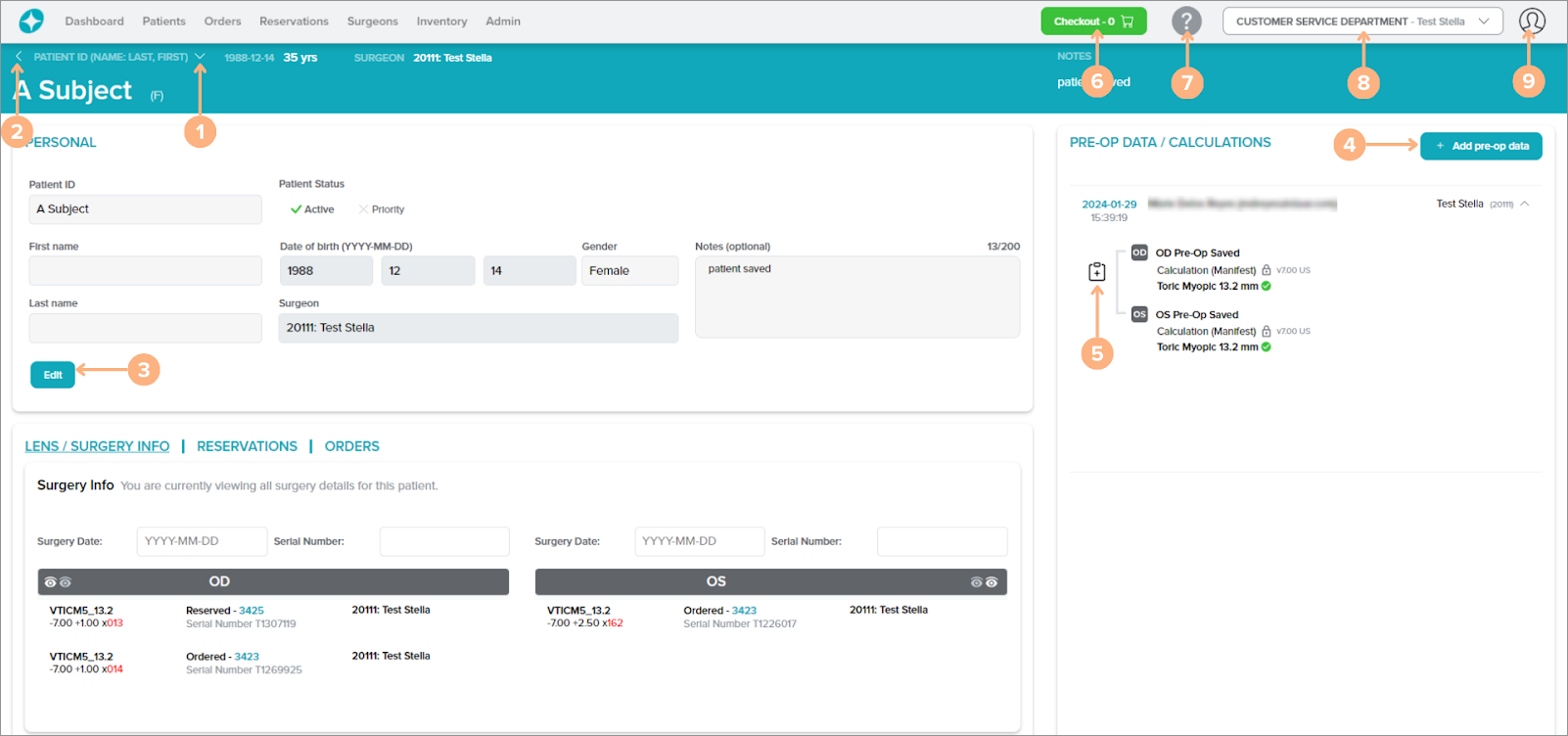Open reserved order link 3425
The width and height of the screenshot is (1568, 736).
(252, 611)
